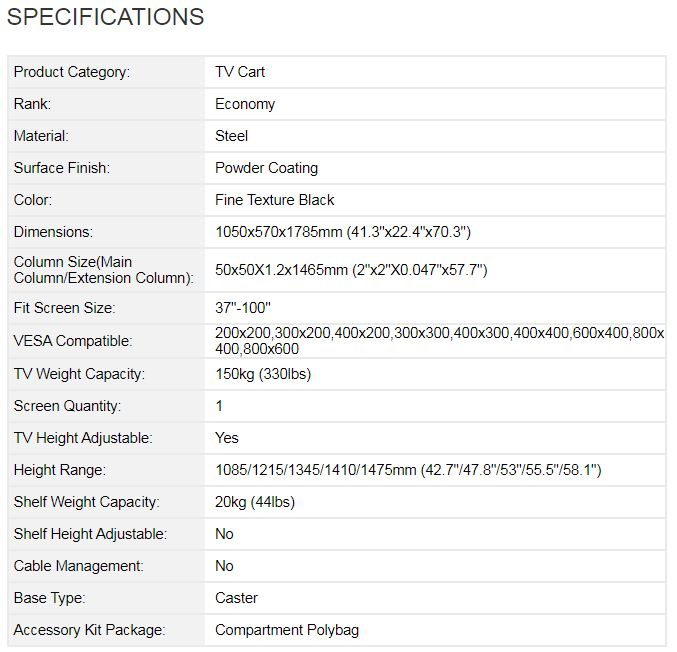Select the Powder Coating value
This screenshot has width=677, height=652.
(x=266, y=168)
